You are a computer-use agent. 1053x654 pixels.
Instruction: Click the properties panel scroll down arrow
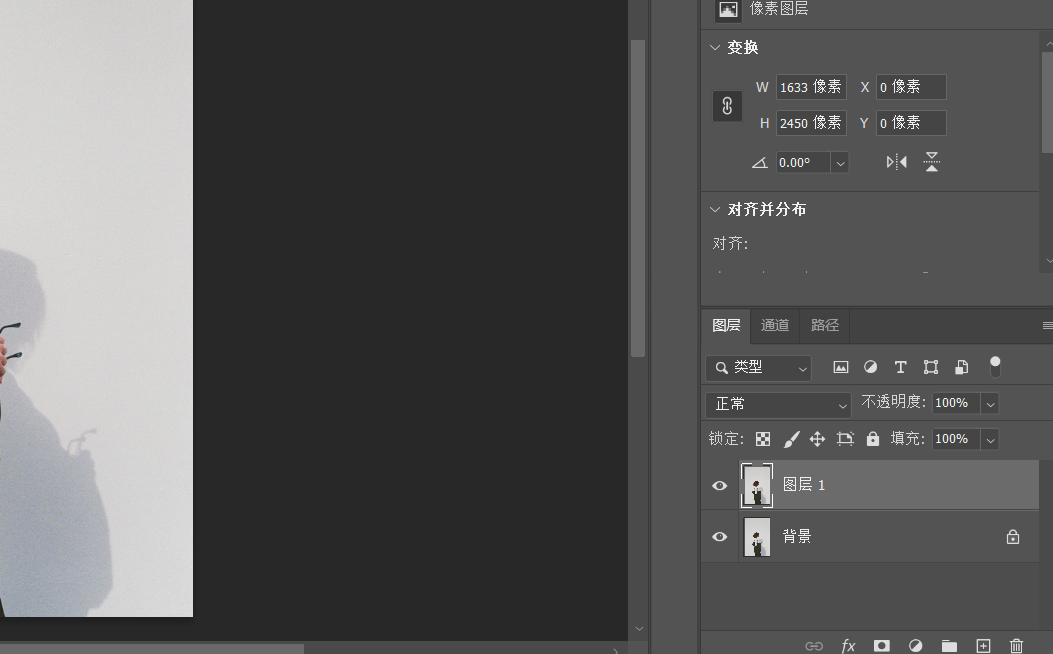pyautogui.click(x=1048, y=261)
